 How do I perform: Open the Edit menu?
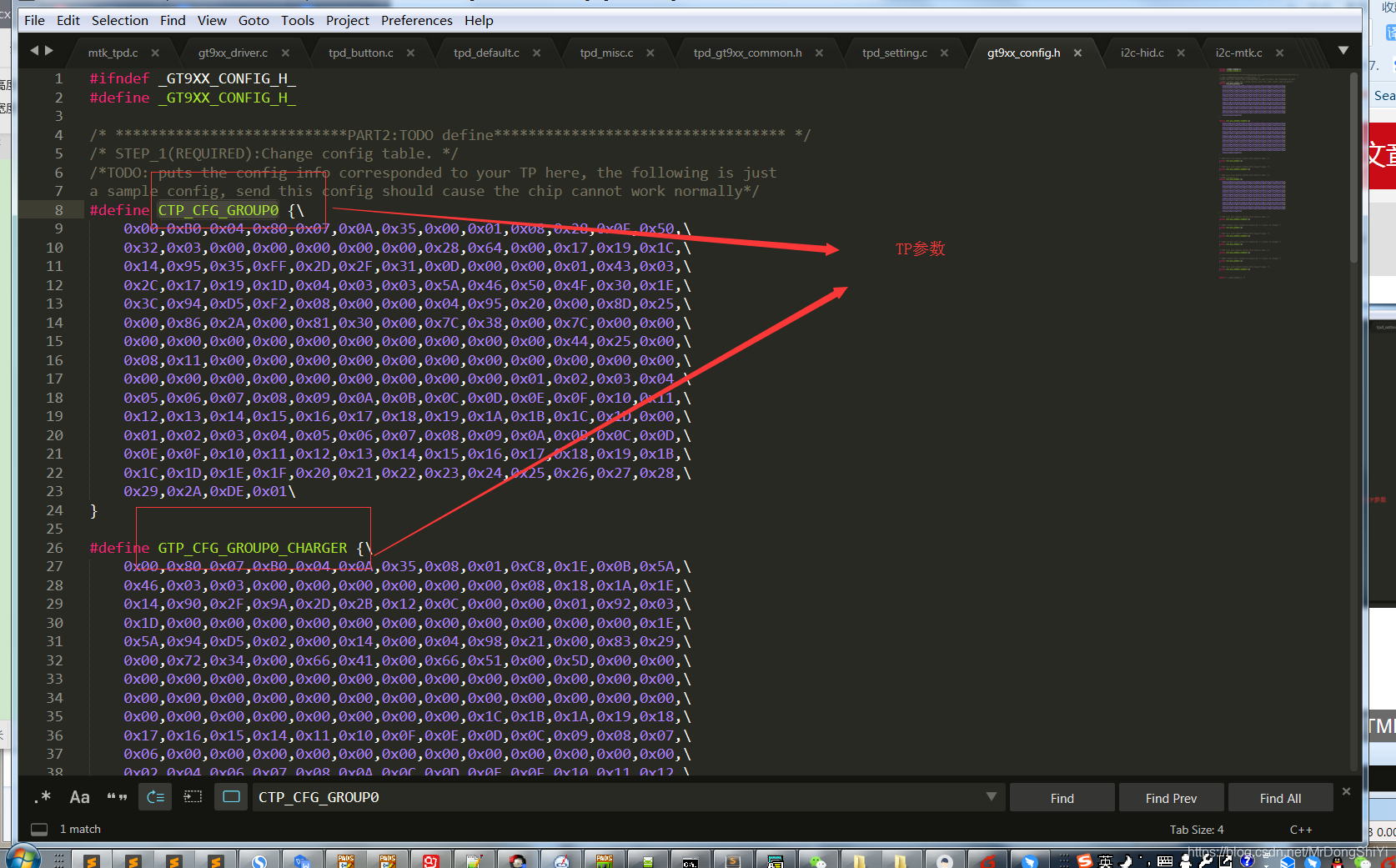68,20
